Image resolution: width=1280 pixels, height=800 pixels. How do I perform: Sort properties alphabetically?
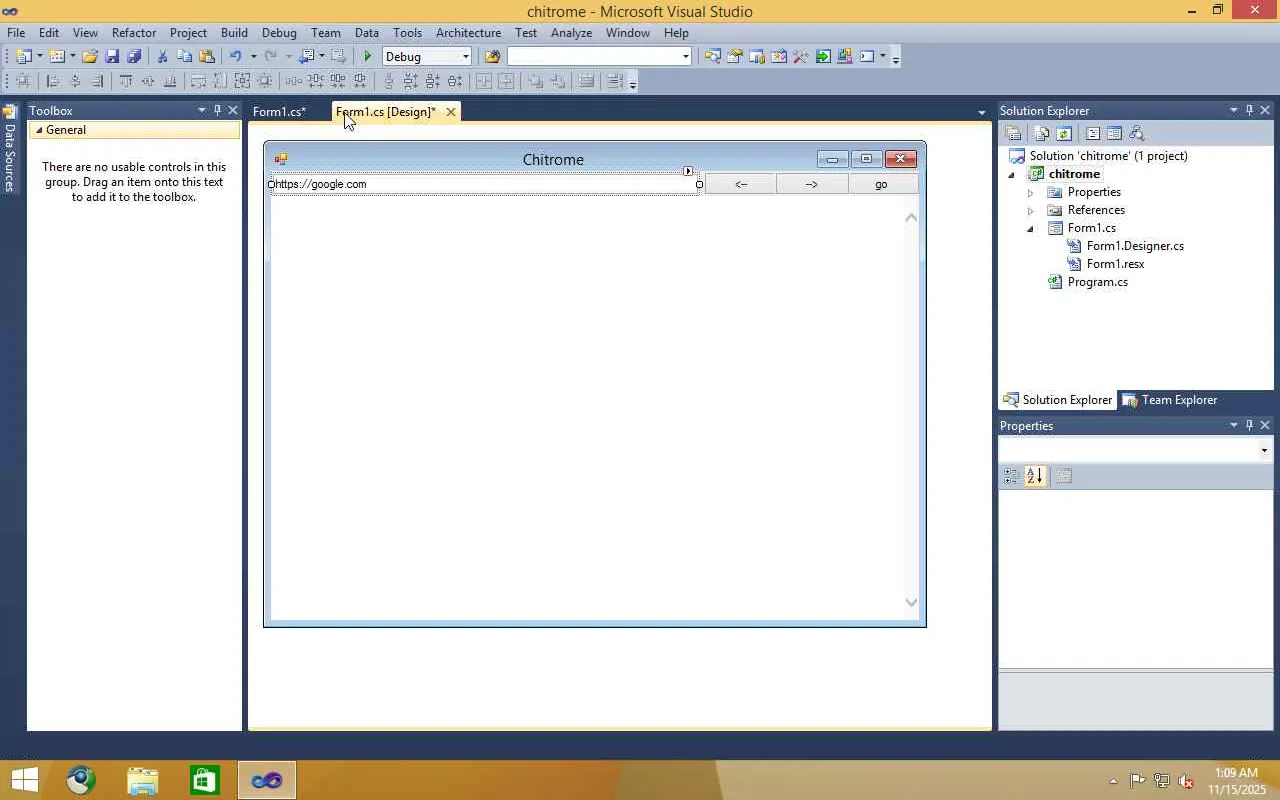[x=1035, y=477]
